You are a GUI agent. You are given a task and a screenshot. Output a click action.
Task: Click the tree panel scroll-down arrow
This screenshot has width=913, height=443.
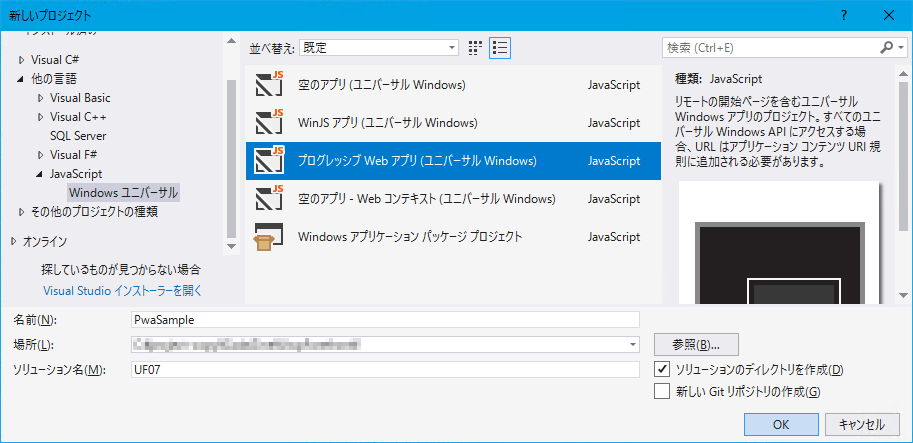point(232,246)
